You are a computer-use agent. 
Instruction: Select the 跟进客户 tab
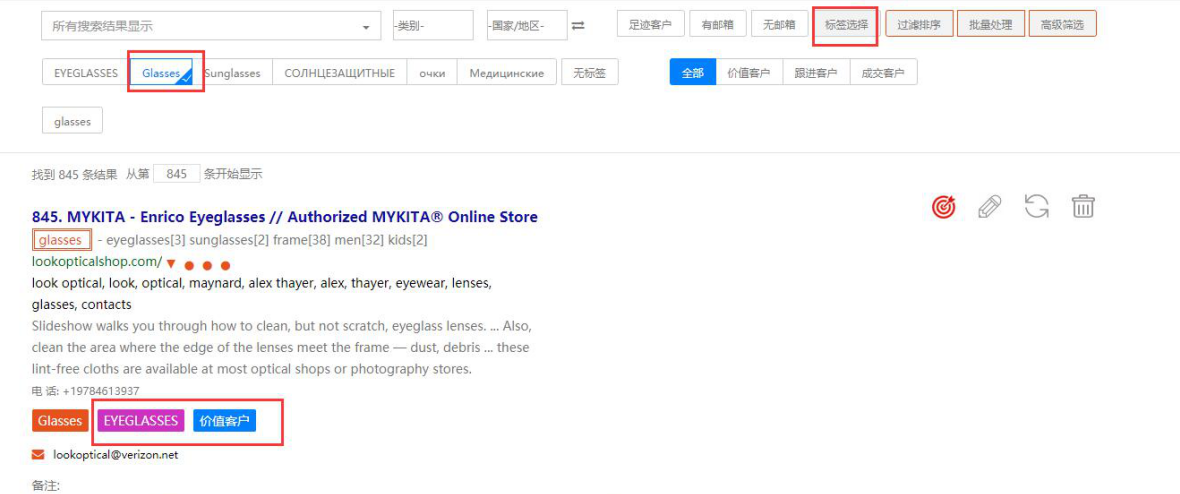point(816,73)
